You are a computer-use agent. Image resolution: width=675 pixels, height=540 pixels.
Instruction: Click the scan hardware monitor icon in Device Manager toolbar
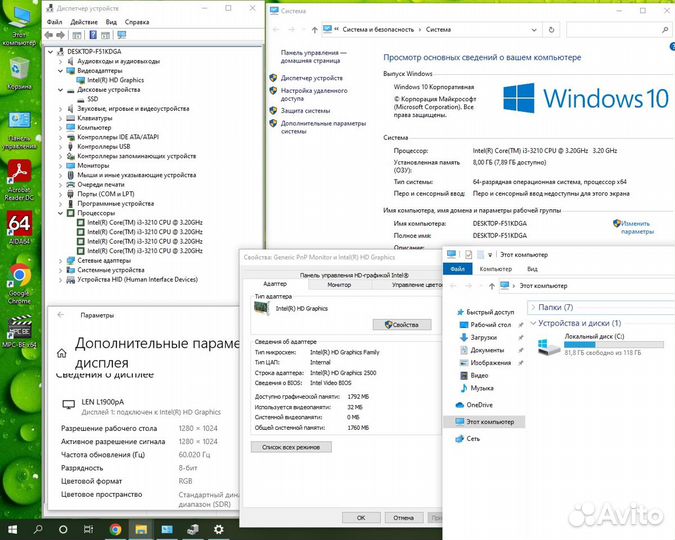click(122, 35)
